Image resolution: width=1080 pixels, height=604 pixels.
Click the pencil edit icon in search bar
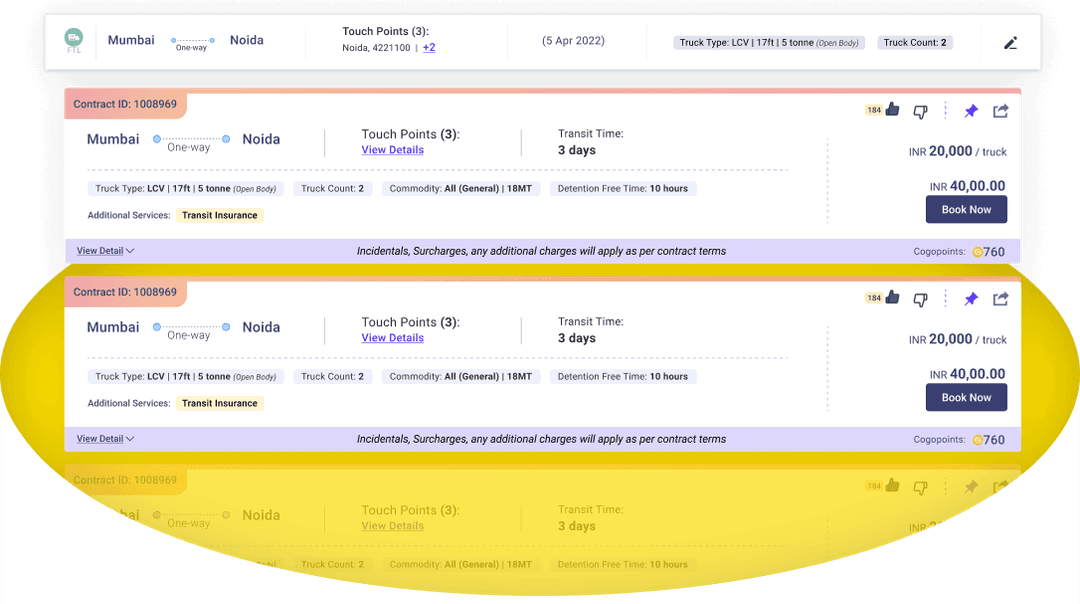coord(1010,43)
